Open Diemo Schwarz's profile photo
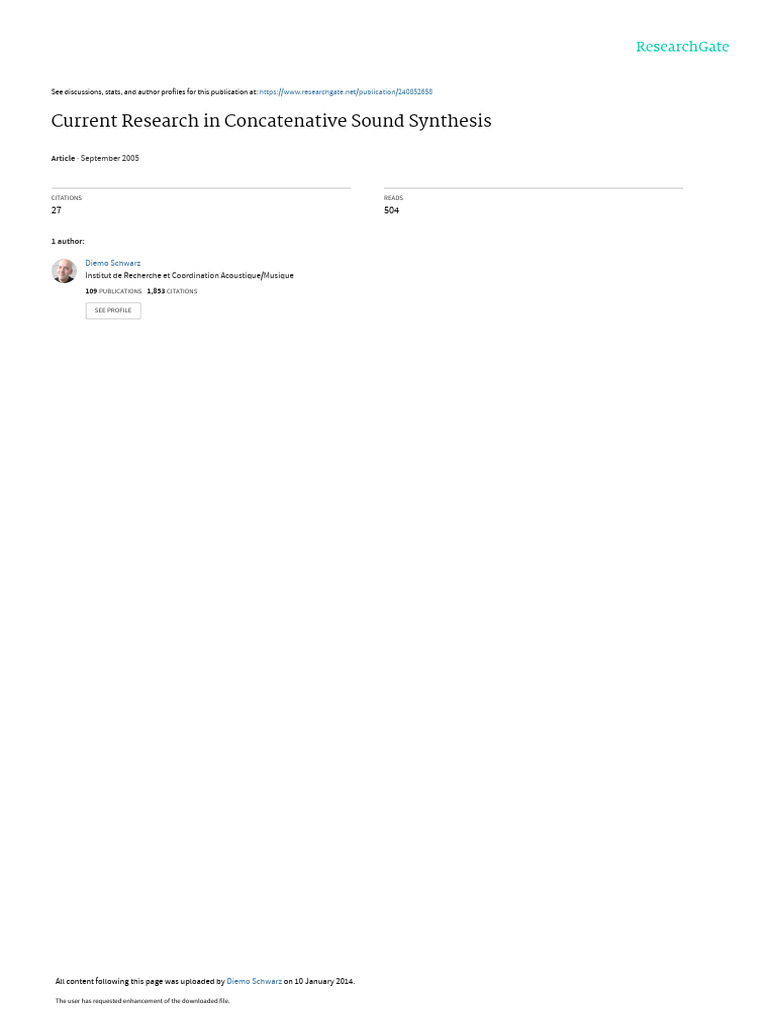This screenshot has height=1024, width=768. [64, 271]
